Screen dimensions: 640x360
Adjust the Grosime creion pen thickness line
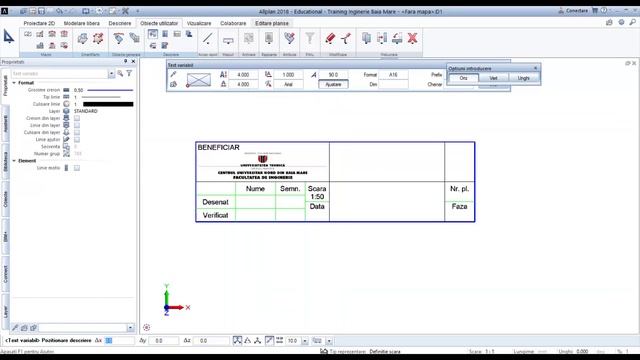110,90
